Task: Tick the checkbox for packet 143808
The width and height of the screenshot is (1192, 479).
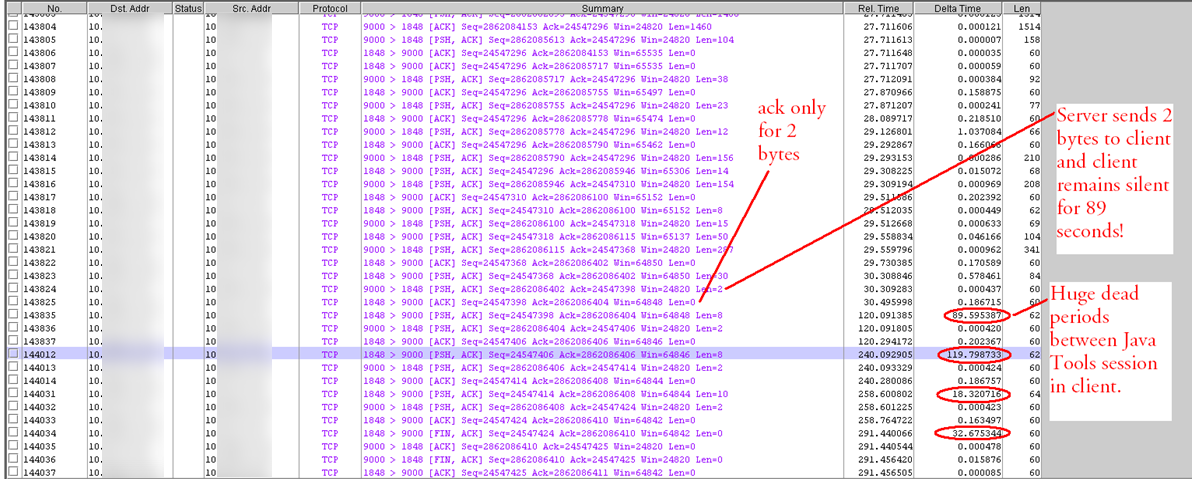Action: click(x=12, y=78)
